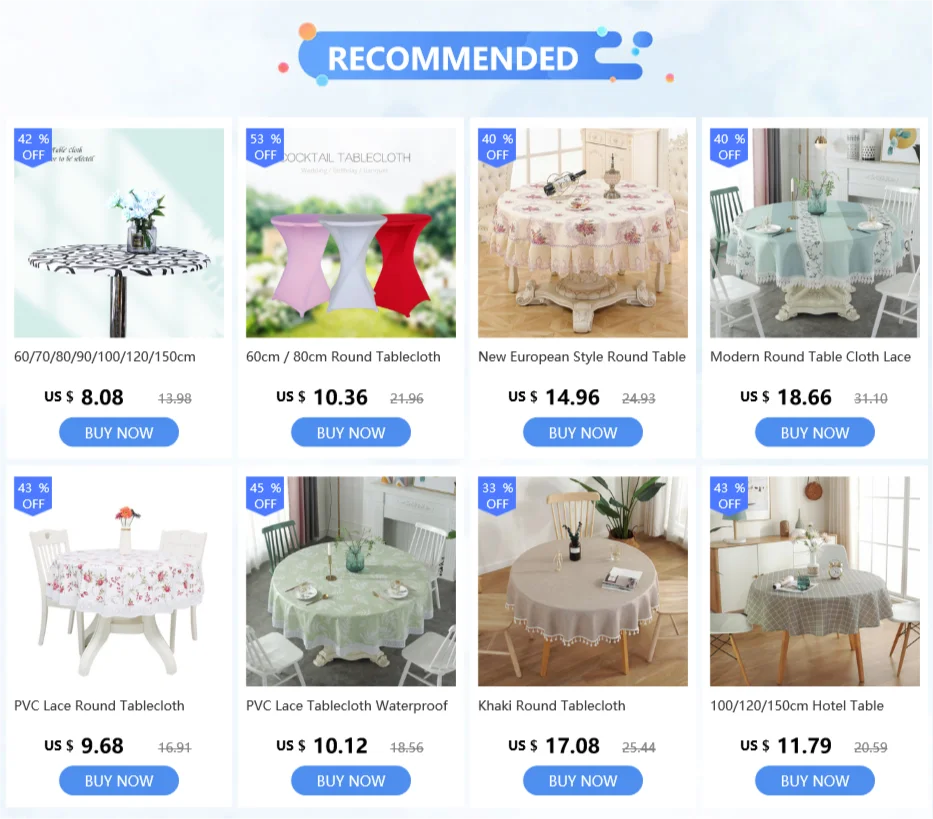The height and width of the screenshot is (819, 933).
Task: Click the 42% OFF badge on first product
Action: click(x=33, y=147)
